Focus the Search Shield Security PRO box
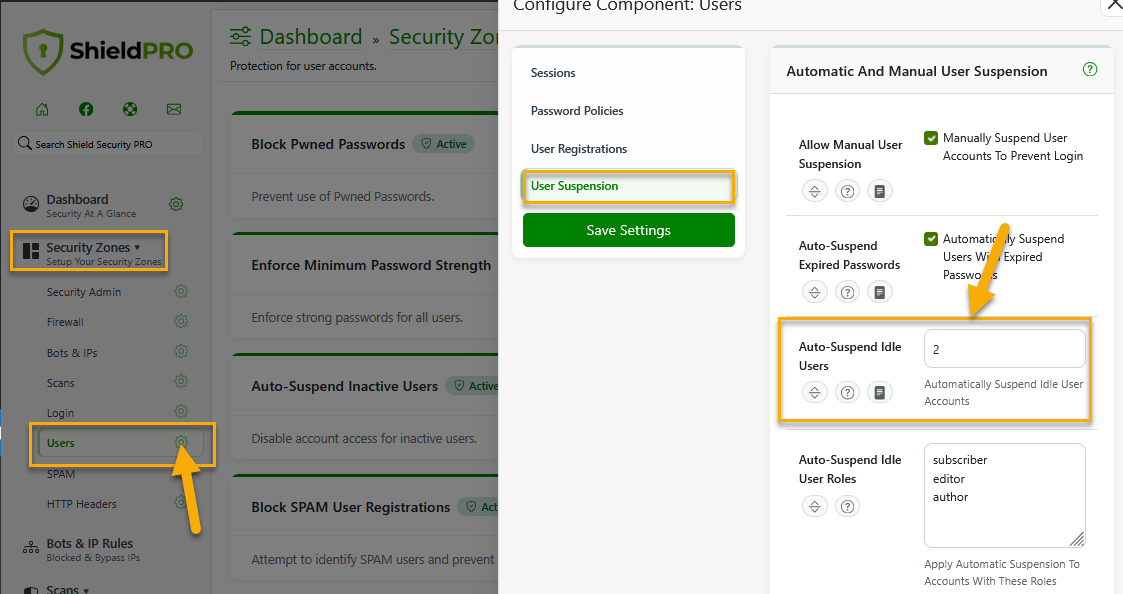Screen dimensions: 1123x594 (x=110, y=144)
